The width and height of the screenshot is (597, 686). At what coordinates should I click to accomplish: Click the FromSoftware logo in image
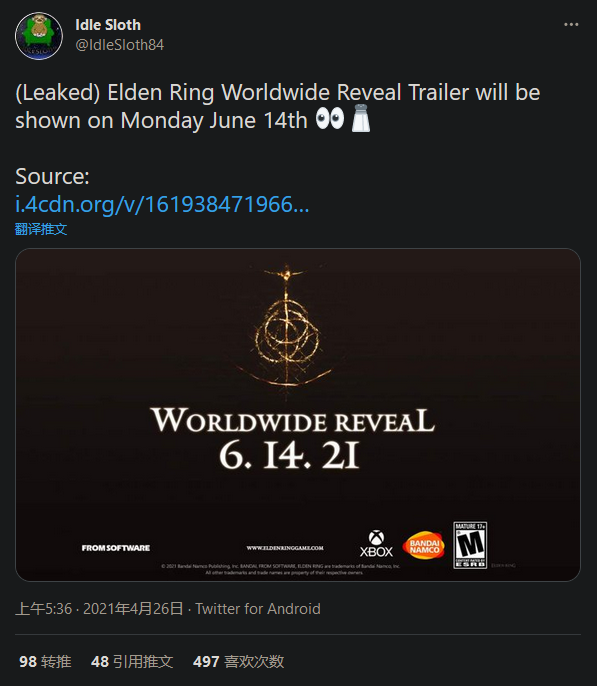[x=115, y=548]
